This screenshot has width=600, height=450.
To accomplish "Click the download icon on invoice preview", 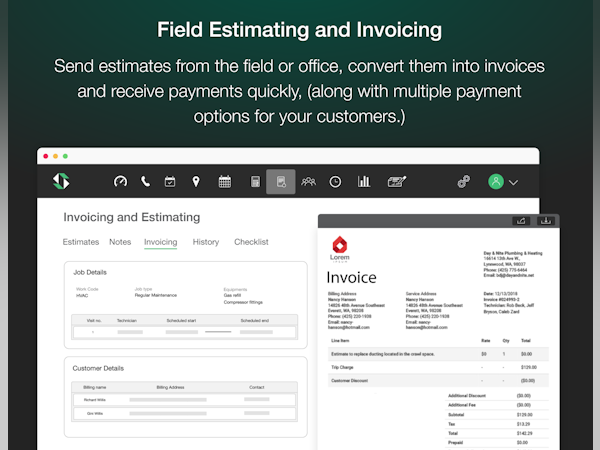I will pyautogui.click(x=546, y=221).
